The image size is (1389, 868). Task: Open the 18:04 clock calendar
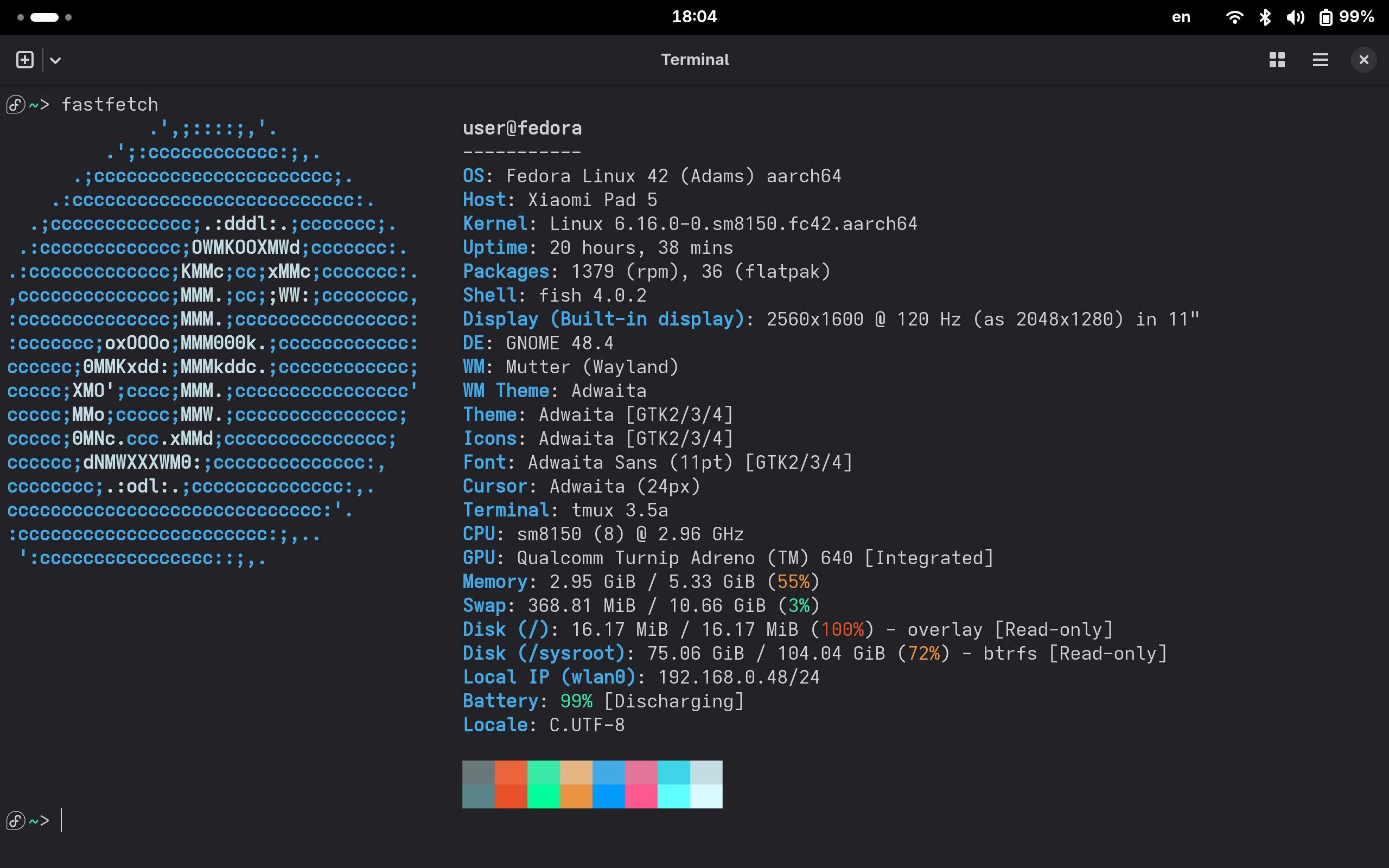[694, 17]
